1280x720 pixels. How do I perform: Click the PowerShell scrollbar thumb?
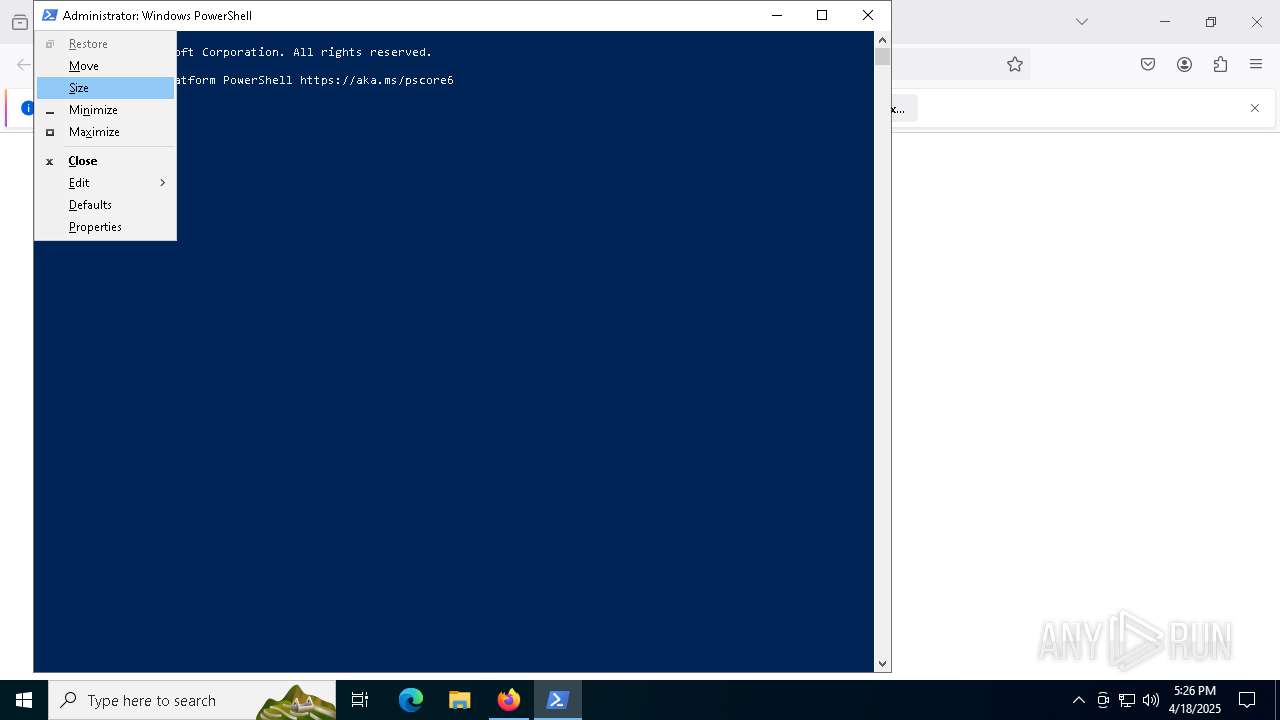[x=882, y=57]
